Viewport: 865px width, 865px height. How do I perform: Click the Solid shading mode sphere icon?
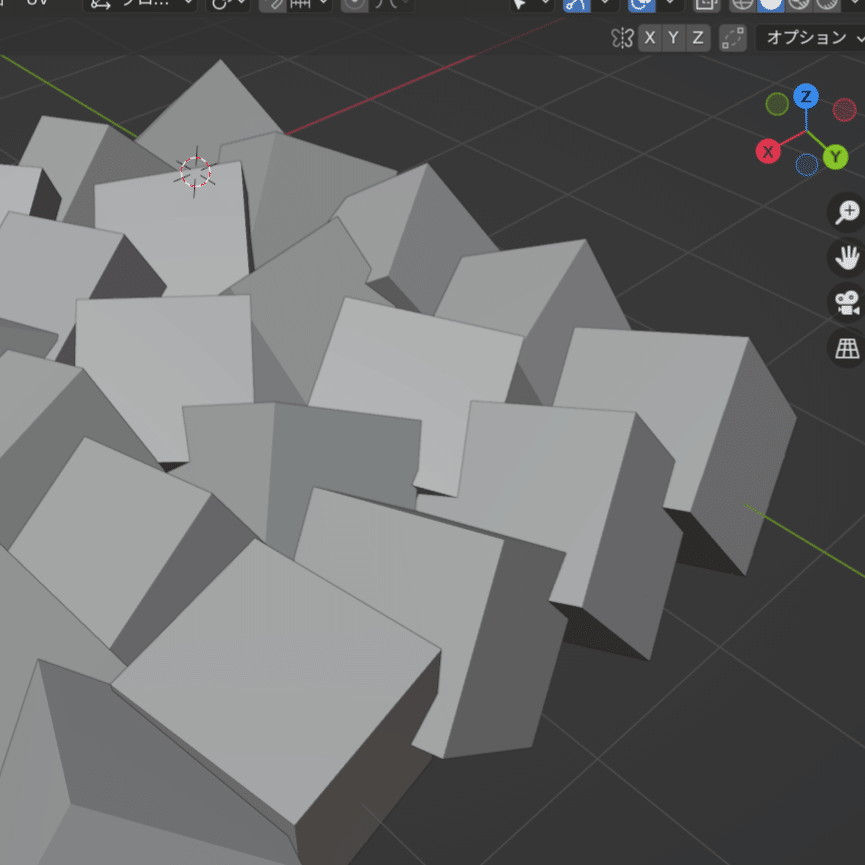769,6
